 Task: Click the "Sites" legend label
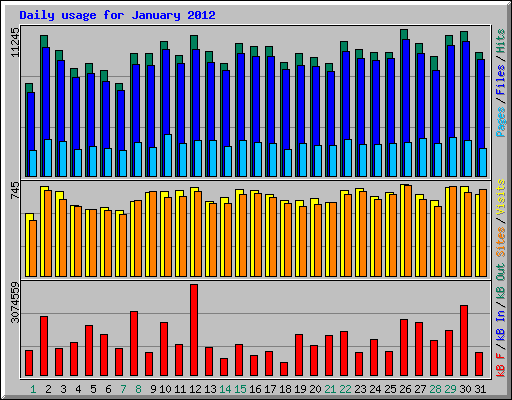click(x=501, y=242)
